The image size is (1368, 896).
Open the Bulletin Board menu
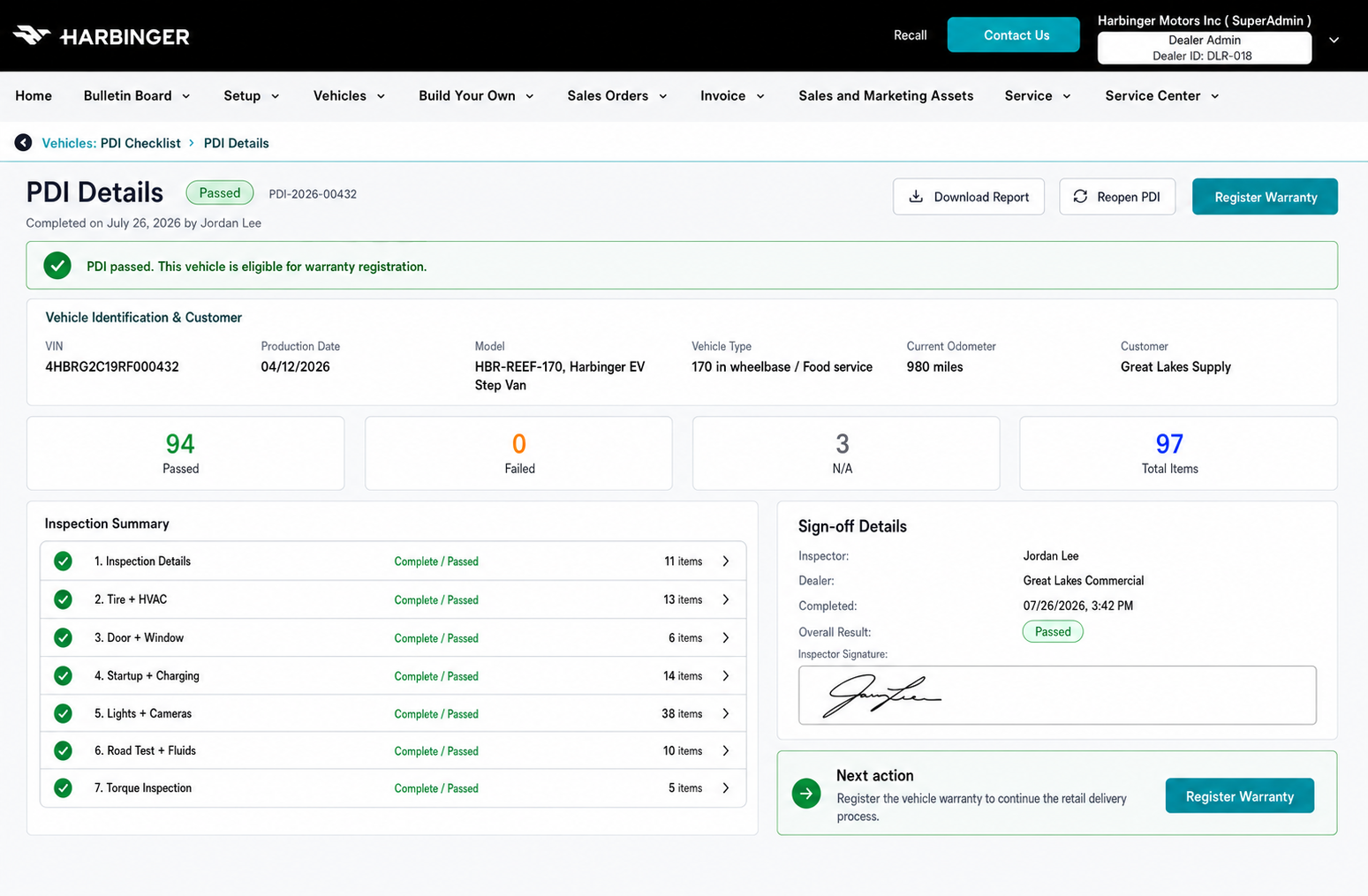pyautogui.click(x=137, y=95)
